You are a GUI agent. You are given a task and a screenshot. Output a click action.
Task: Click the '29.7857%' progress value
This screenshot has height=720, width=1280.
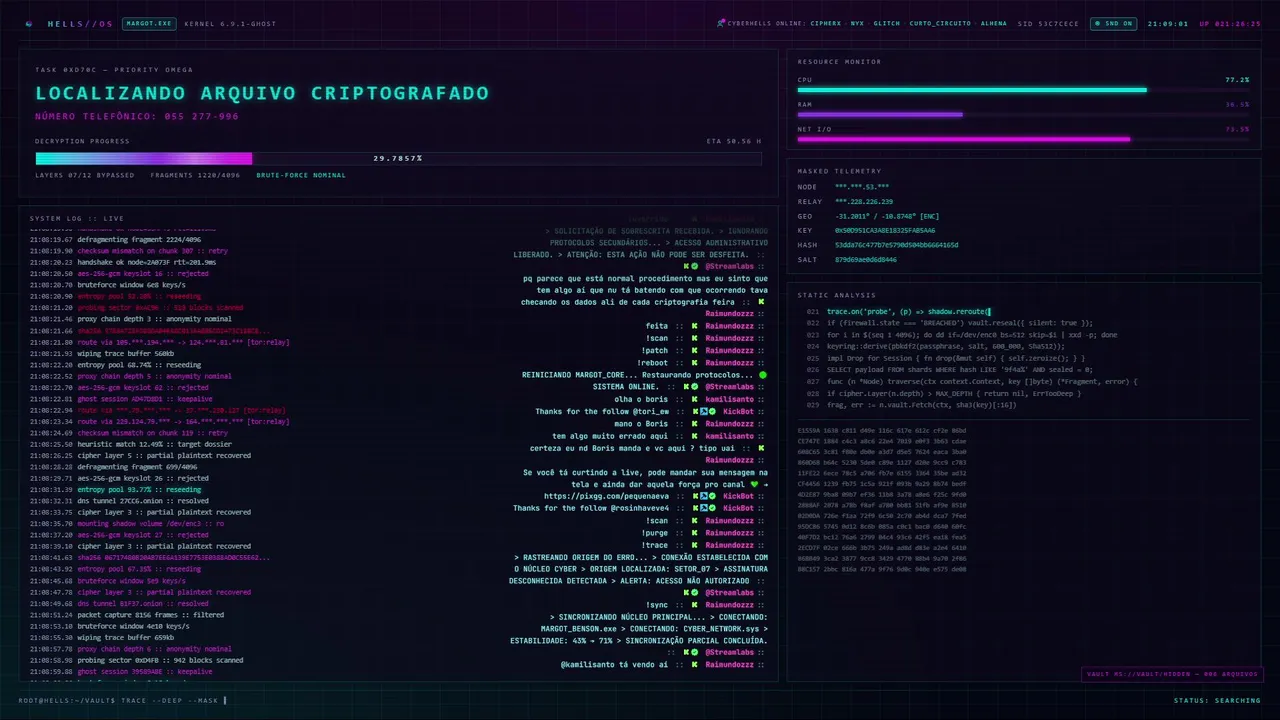click(x=398, y=158)
